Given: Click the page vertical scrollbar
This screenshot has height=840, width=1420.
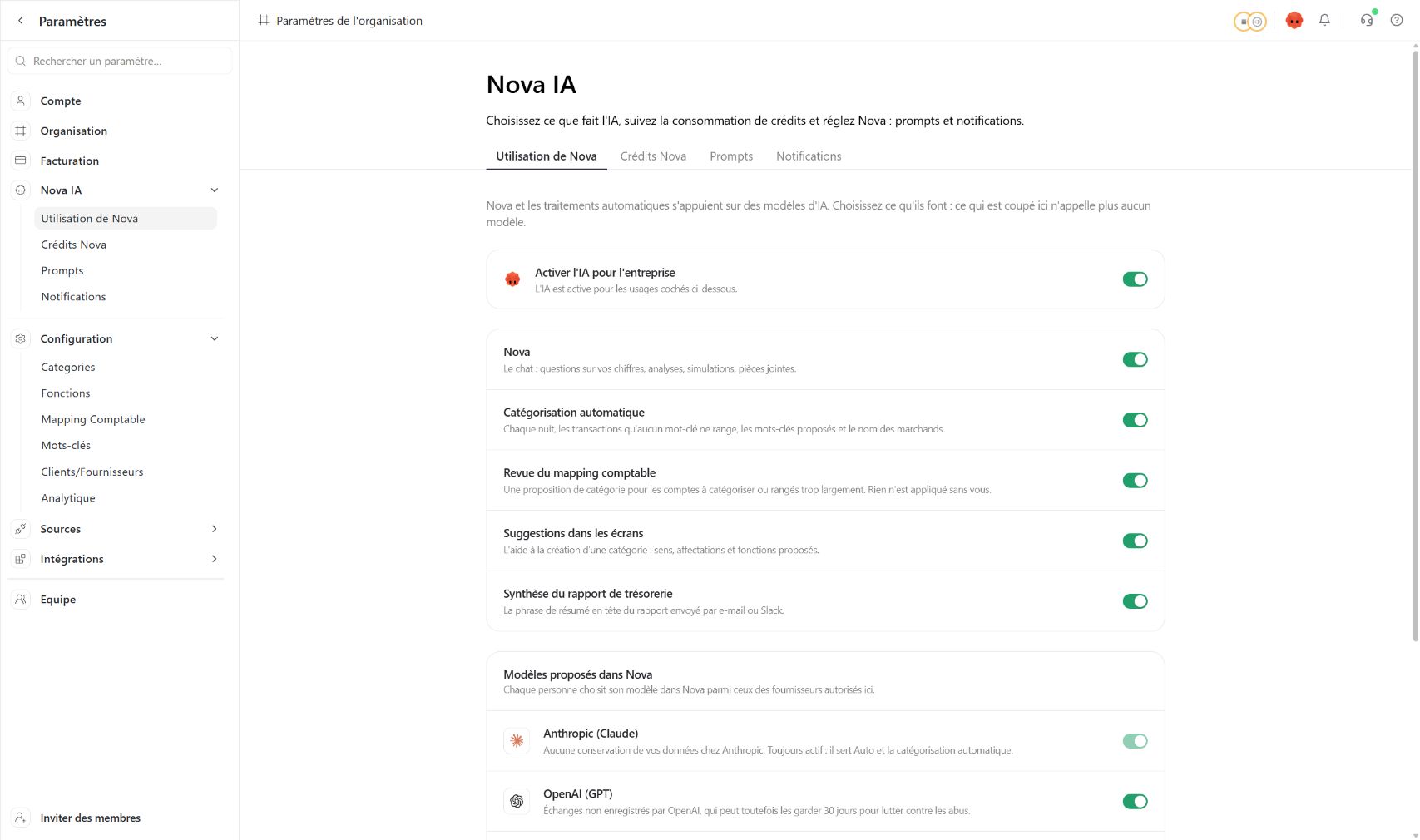Looking at the screenshot, I should tap(1415, 345).
